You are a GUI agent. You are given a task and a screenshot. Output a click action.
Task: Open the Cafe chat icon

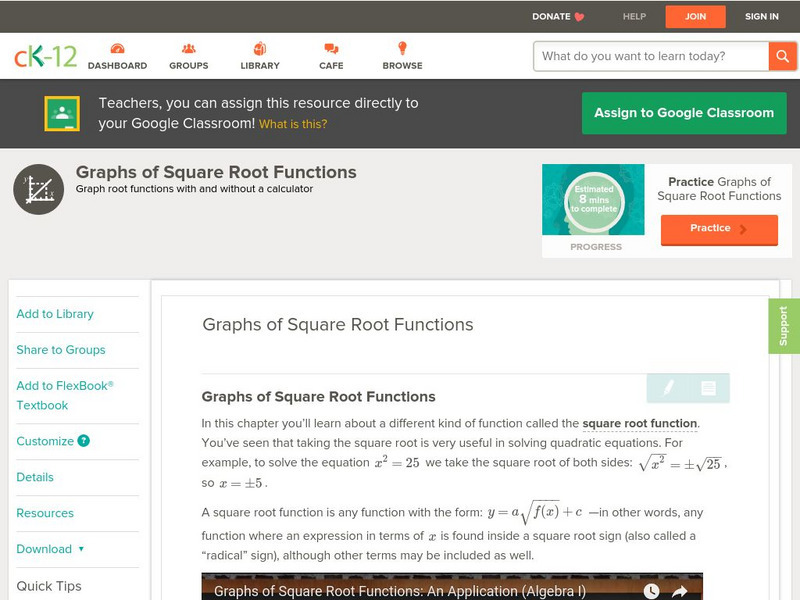331,49
